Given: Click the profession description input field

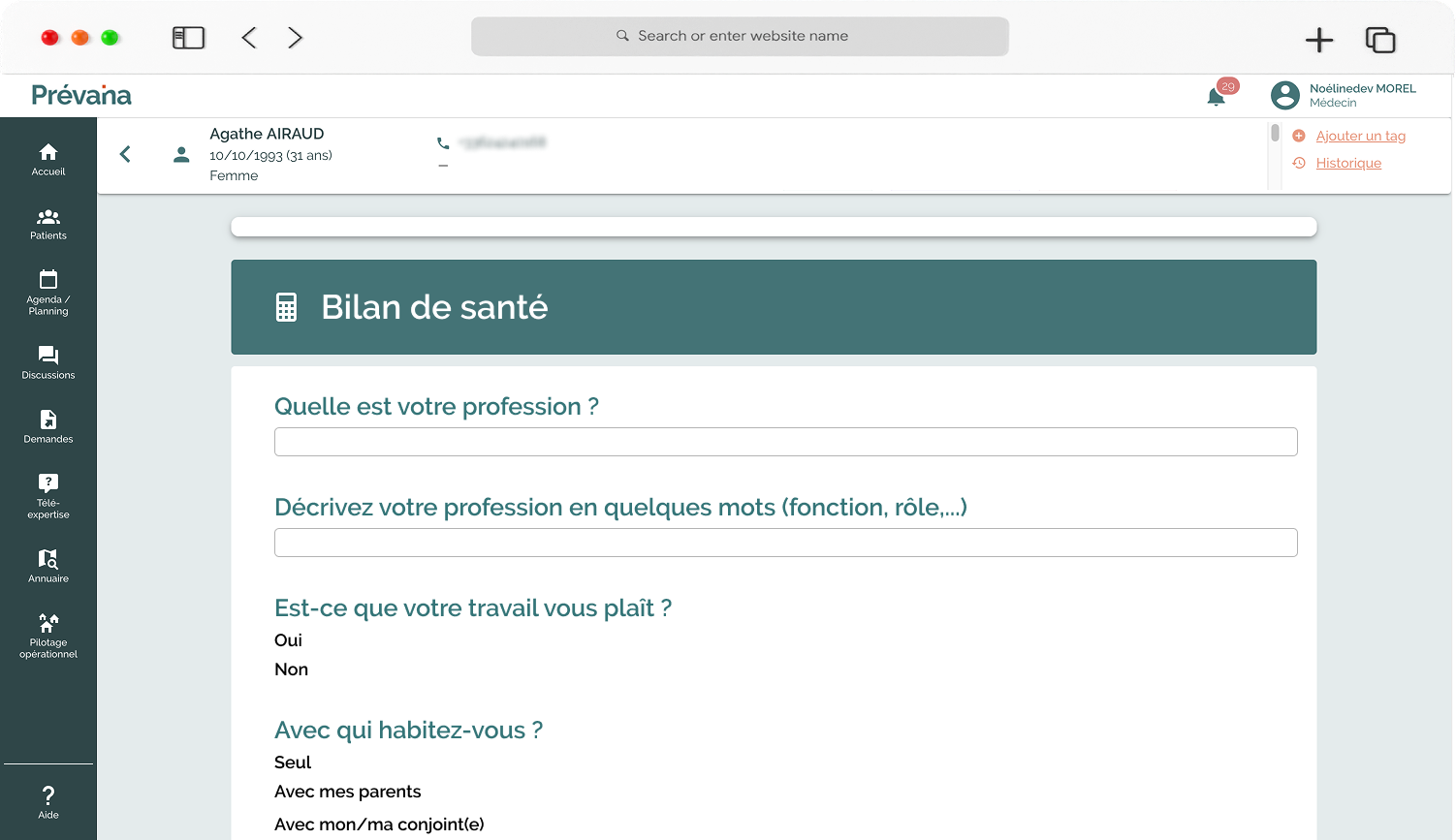Looking at the screenshot, I should (x=785, y=543).
